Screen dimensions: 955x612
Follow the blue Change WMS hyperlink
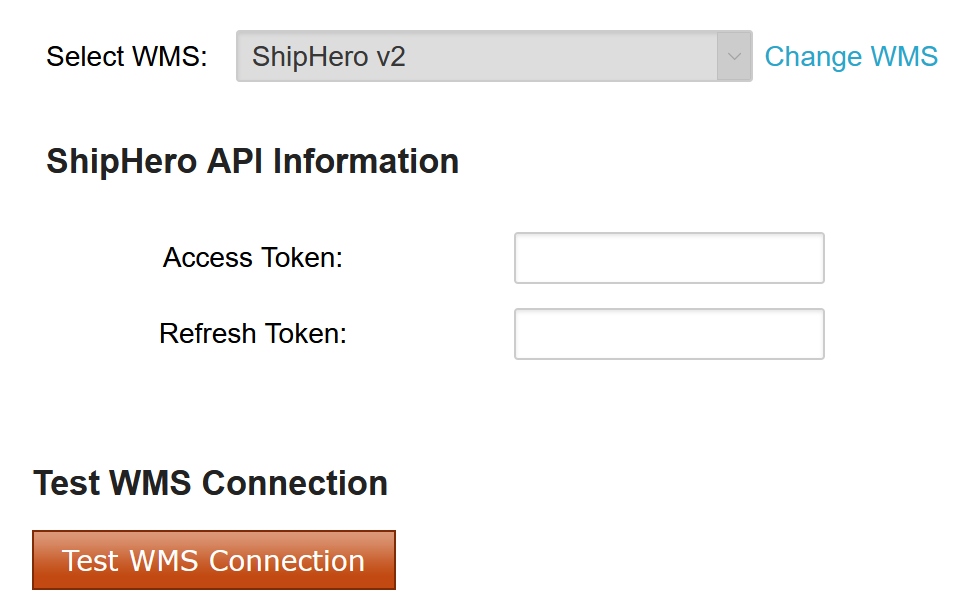(x=851, y=56)
